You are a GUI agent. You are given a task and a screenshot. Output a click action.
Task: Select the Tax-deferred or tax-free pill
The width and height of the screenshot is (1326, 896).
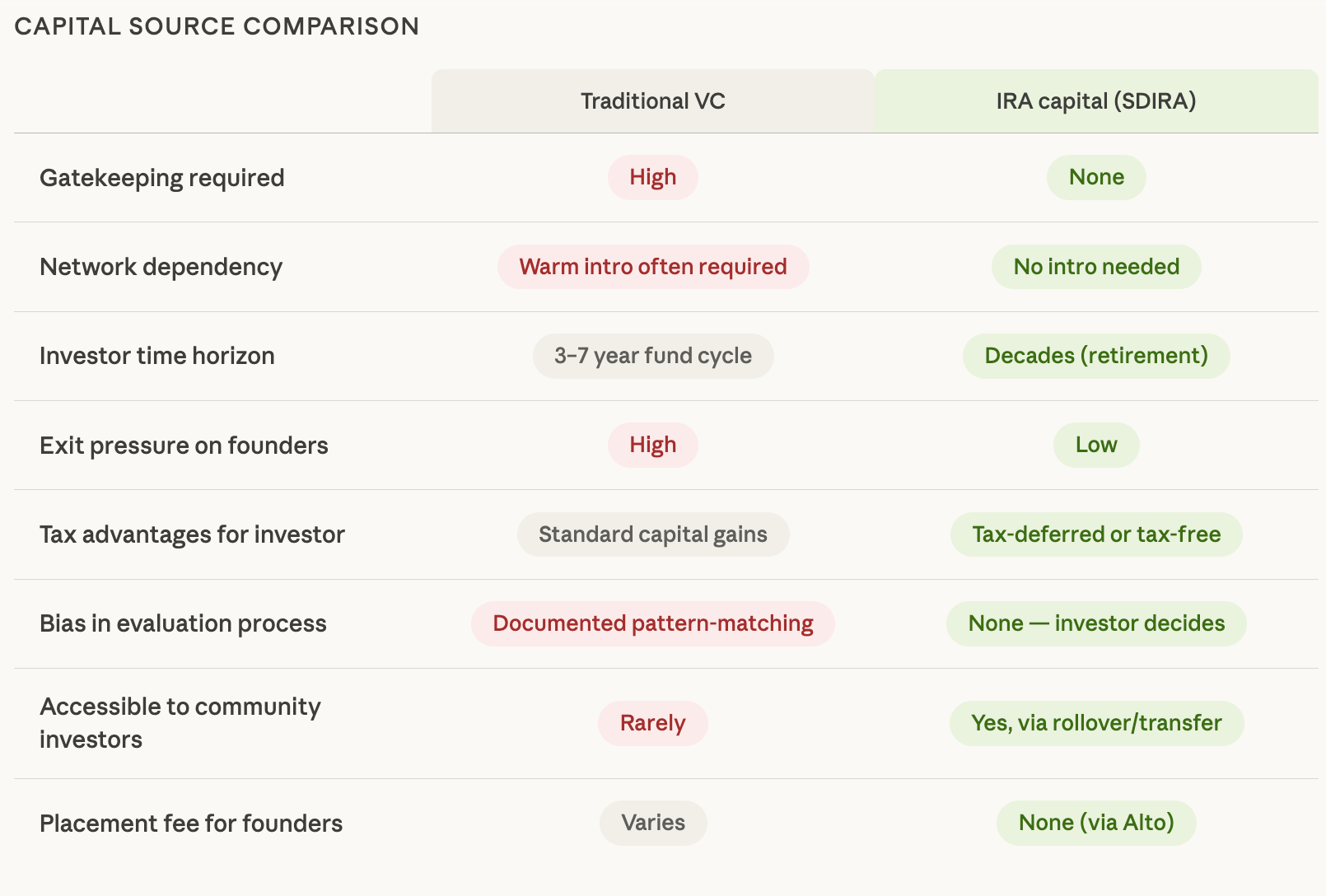pos(1095,534)
